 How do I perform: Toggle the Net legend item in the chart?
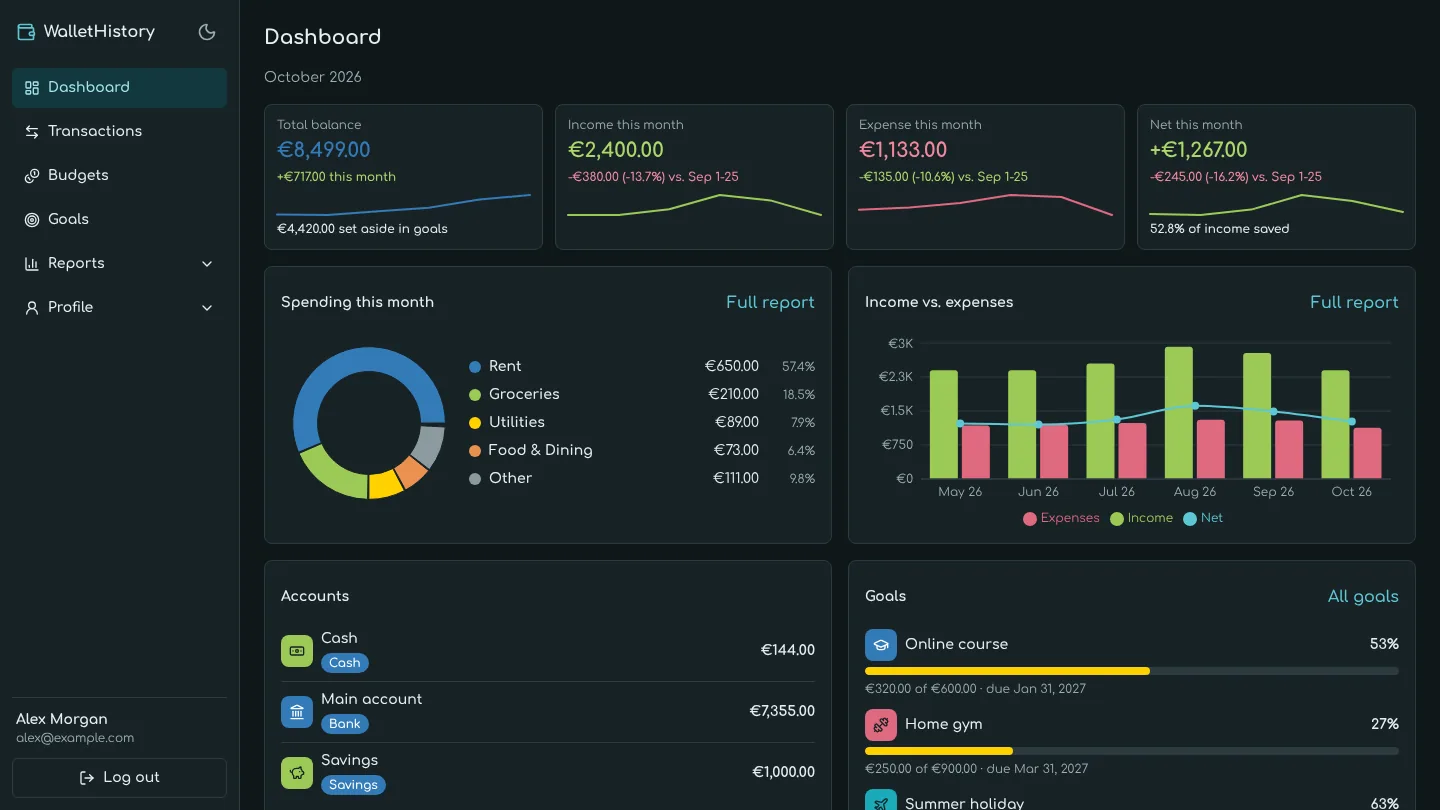(1203, 519)
